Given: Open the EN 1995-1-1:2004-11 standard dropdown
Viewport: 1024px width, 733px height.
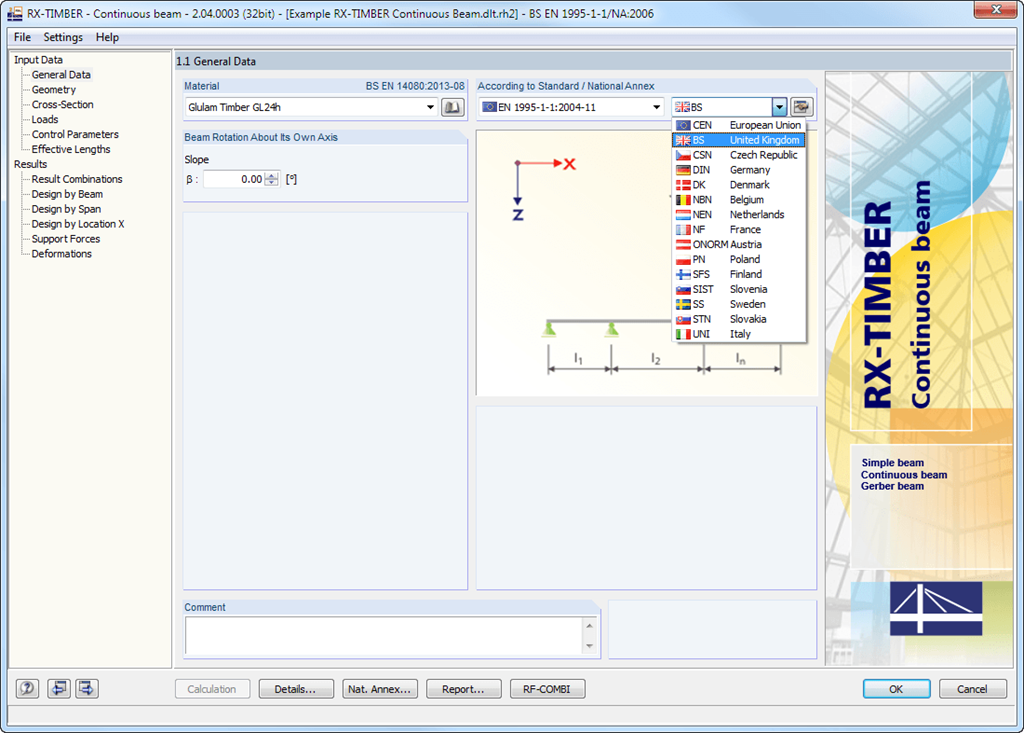Looking at the screenshot, I should (x=656, y=107).
